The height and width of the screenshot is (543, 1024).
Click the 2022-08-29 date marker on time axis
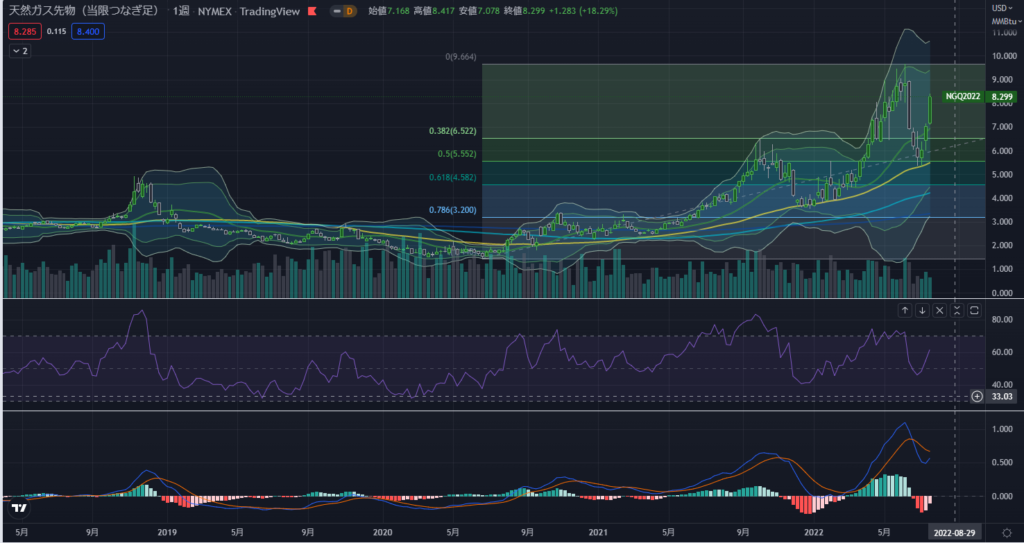pos(956,533)
